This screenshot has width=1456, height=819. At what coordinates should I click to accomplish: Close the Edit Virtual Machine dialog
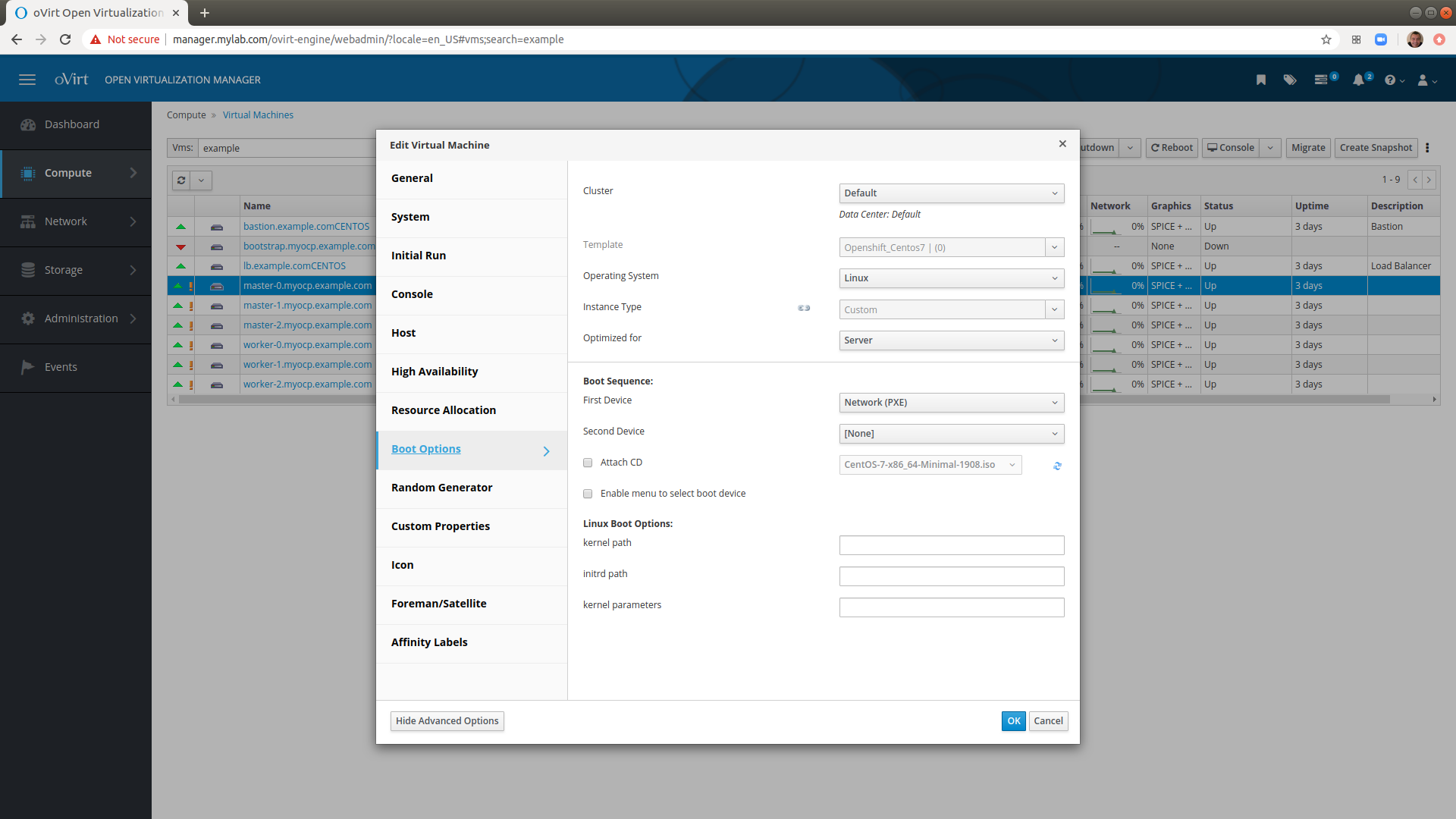point(1062,144)
